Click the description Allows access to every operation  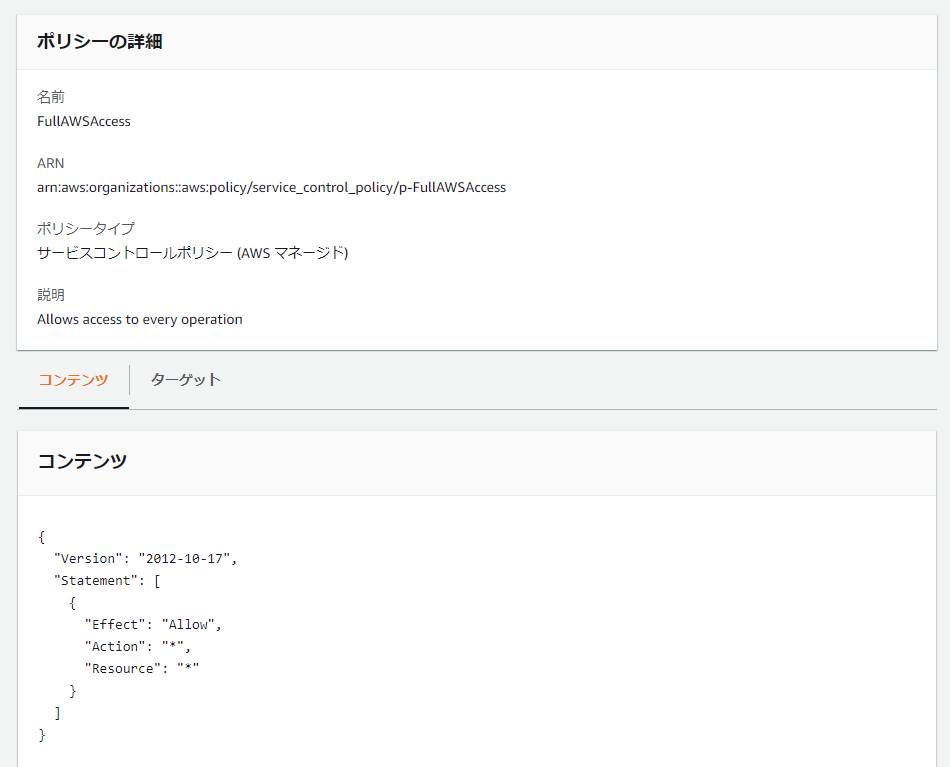[139, 319]
